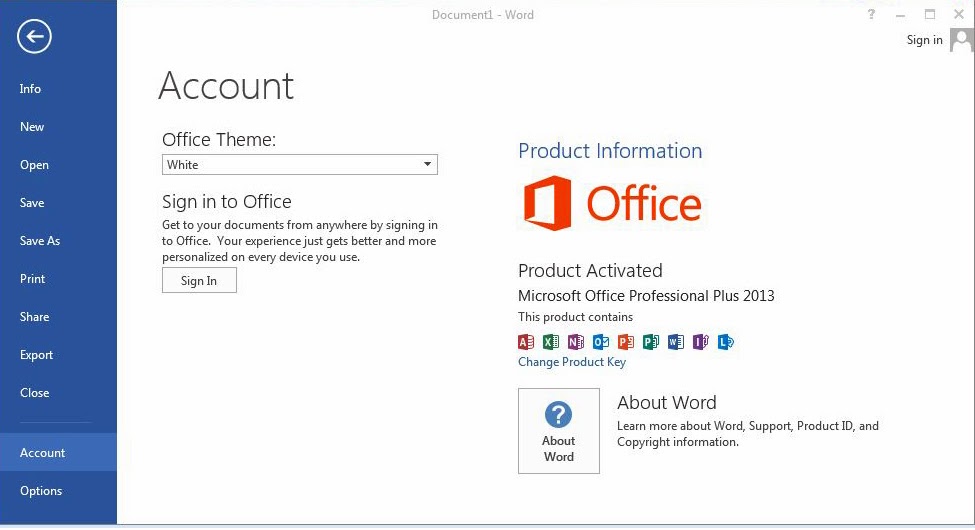This screenshot has height=530, width=975.
Task: Click the Help question mark icon
Action: [872, 14]
